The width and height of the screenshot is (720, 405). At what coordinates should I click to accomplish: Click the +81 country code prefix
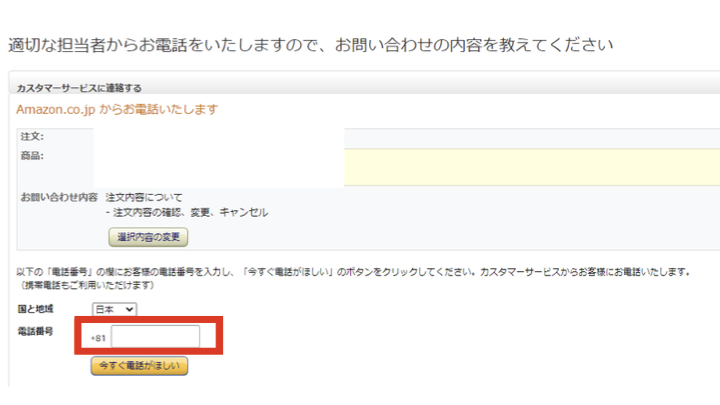tap(97, 338)
